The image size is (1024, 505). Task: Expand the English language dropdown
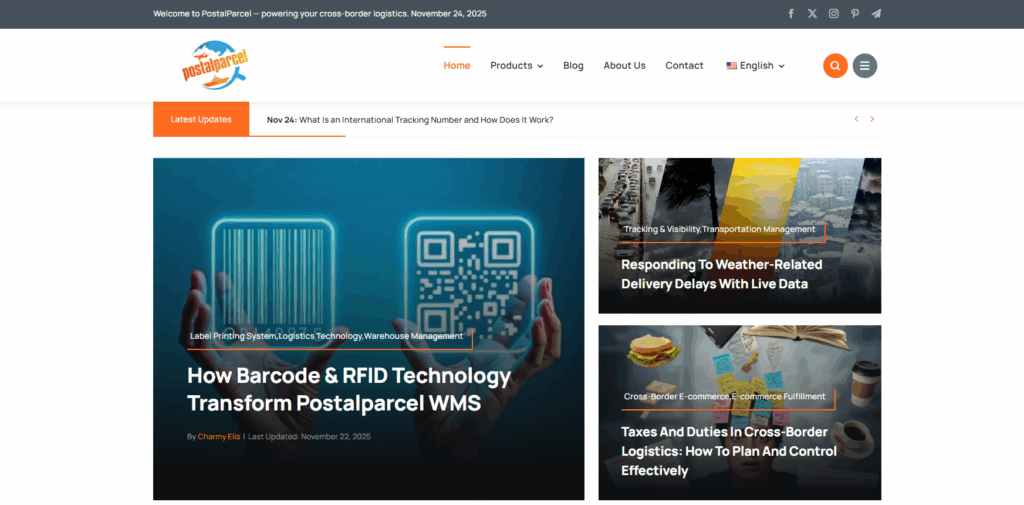(x=756, y=65)
